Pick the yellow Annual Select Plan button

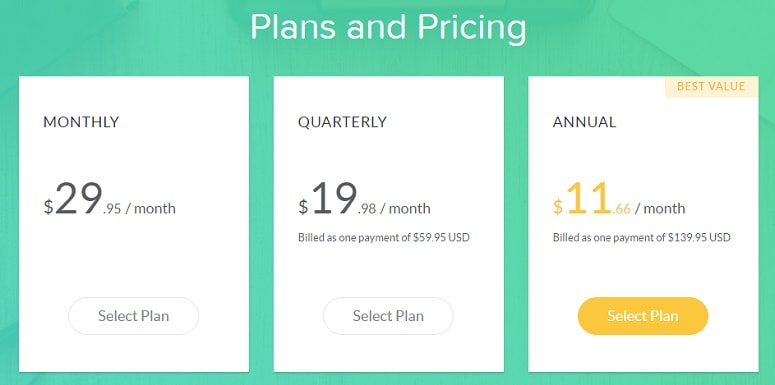(643, 316)
